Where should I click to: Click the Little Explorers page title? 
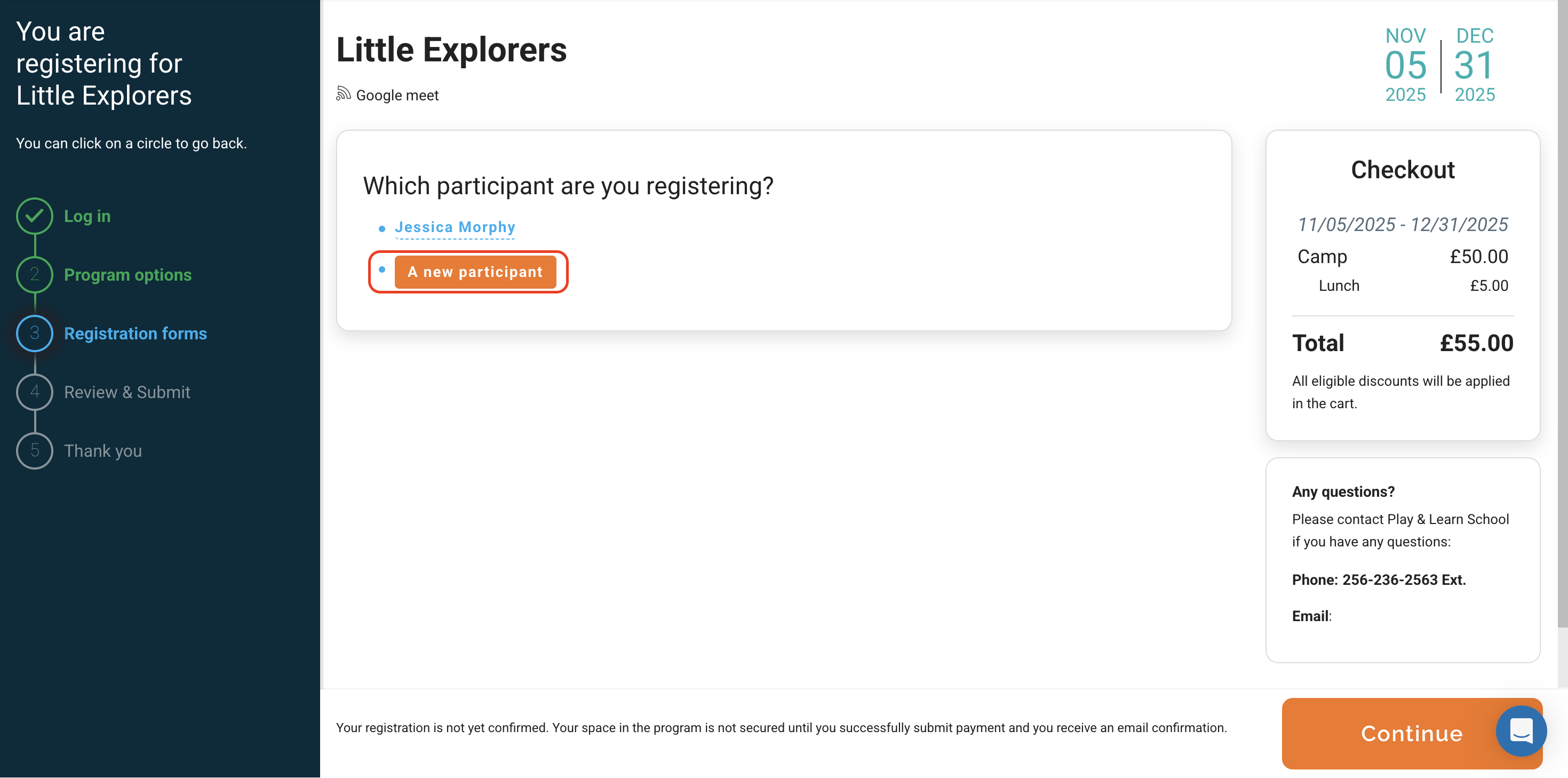coord(451,50)
